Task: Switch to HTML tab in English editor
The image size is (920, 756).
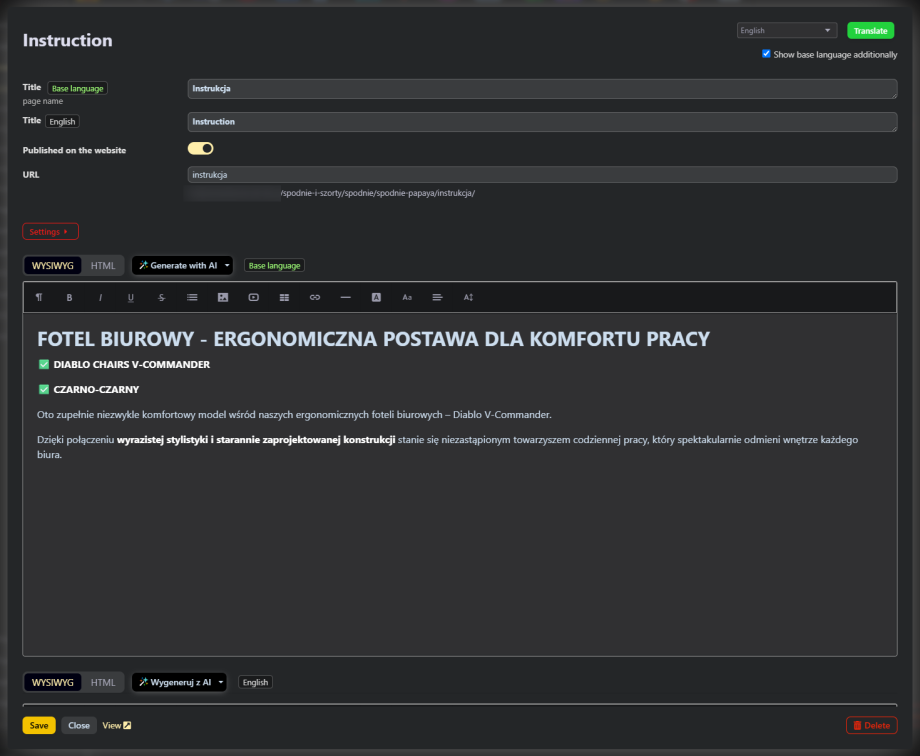Action: [103, 682]
